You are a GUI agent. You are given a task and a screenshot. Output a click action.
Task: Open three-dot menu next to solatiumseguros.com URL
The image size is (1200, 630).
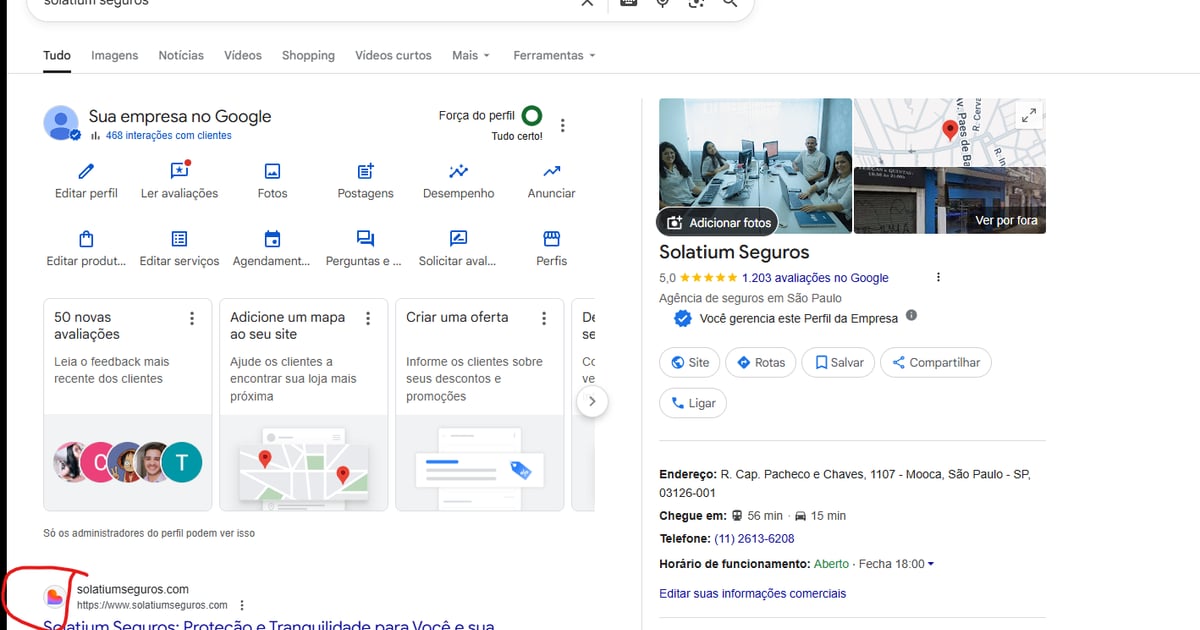pyautogui.click(x=242, y=605)
